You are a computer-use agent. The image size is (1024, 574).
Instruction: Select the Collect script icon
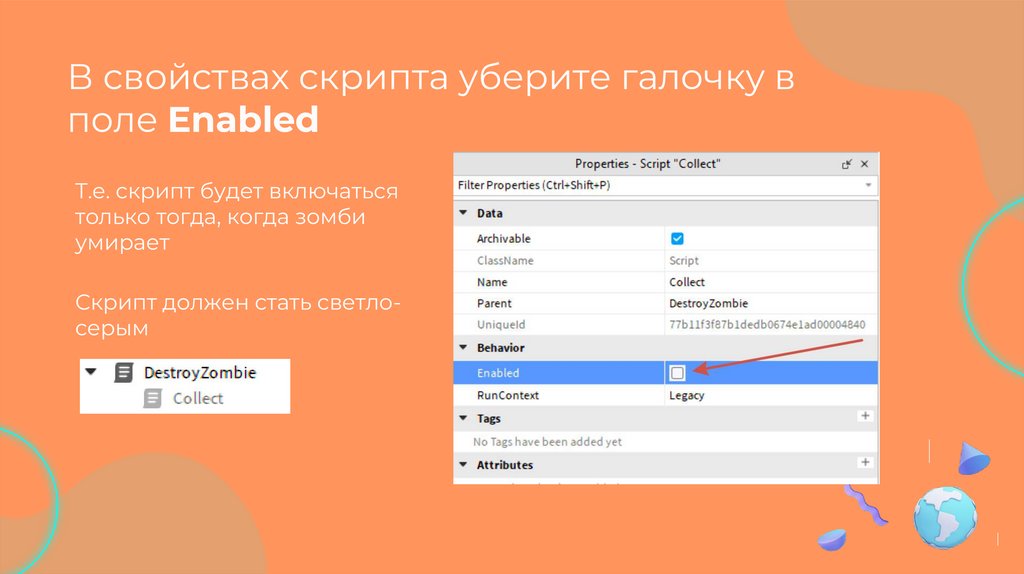click(x=152, y=398)
